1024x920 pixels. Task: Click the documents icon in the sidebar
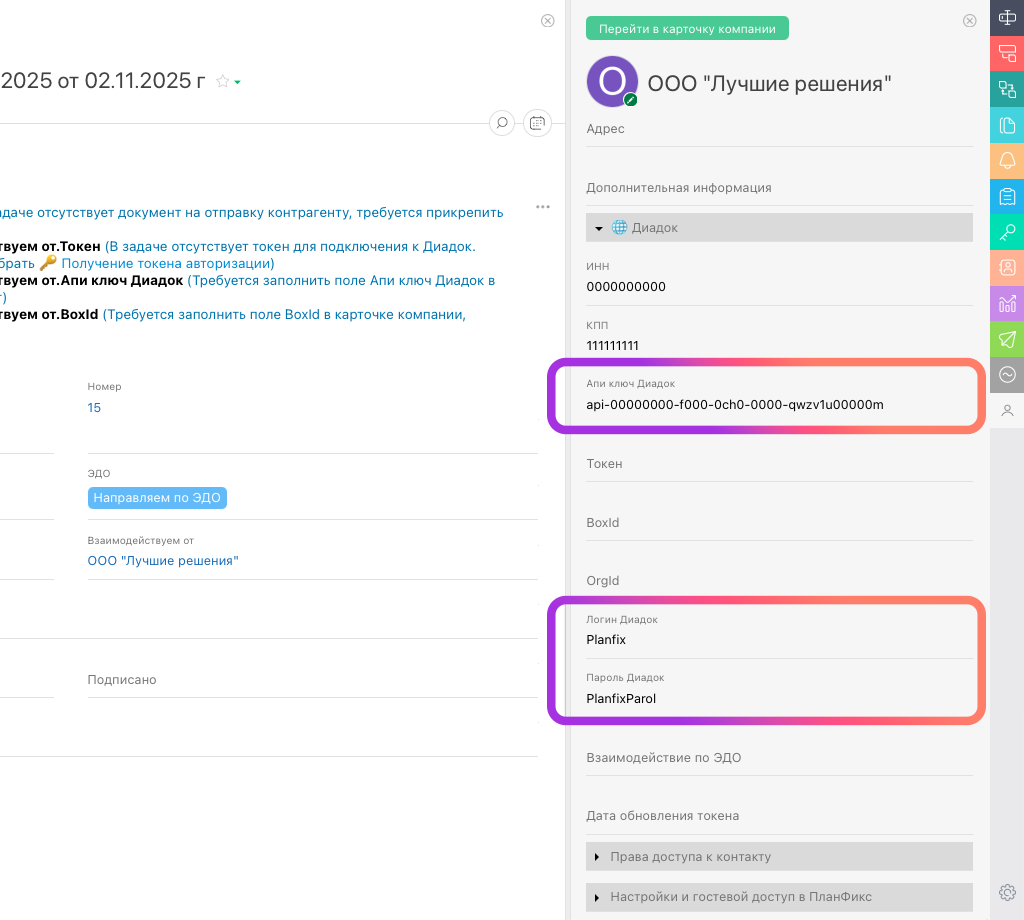click(1007, 125)
